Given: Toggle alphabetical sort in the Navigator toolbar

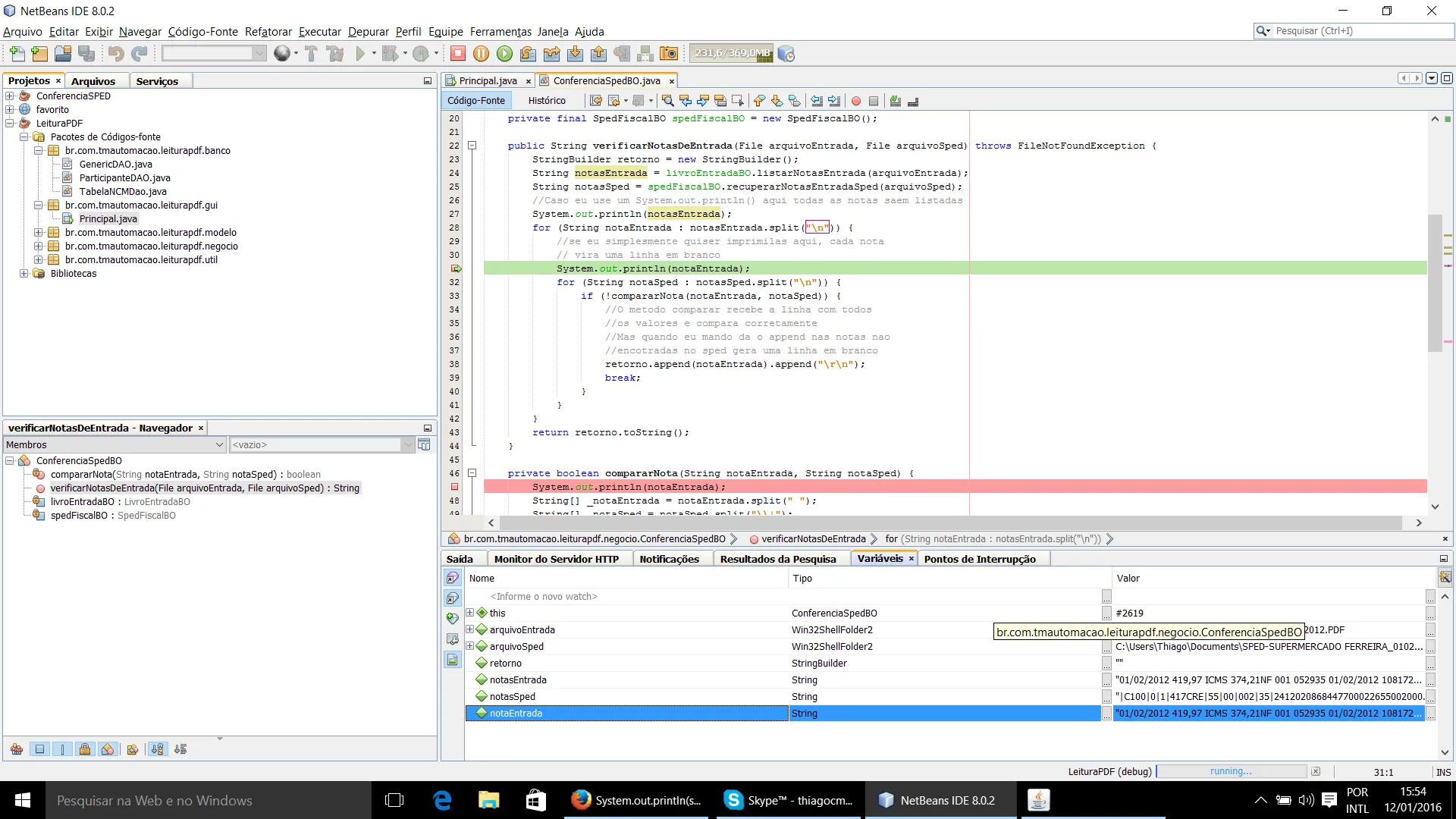Looking at the screenshot, I should click(x=157, y=749).
